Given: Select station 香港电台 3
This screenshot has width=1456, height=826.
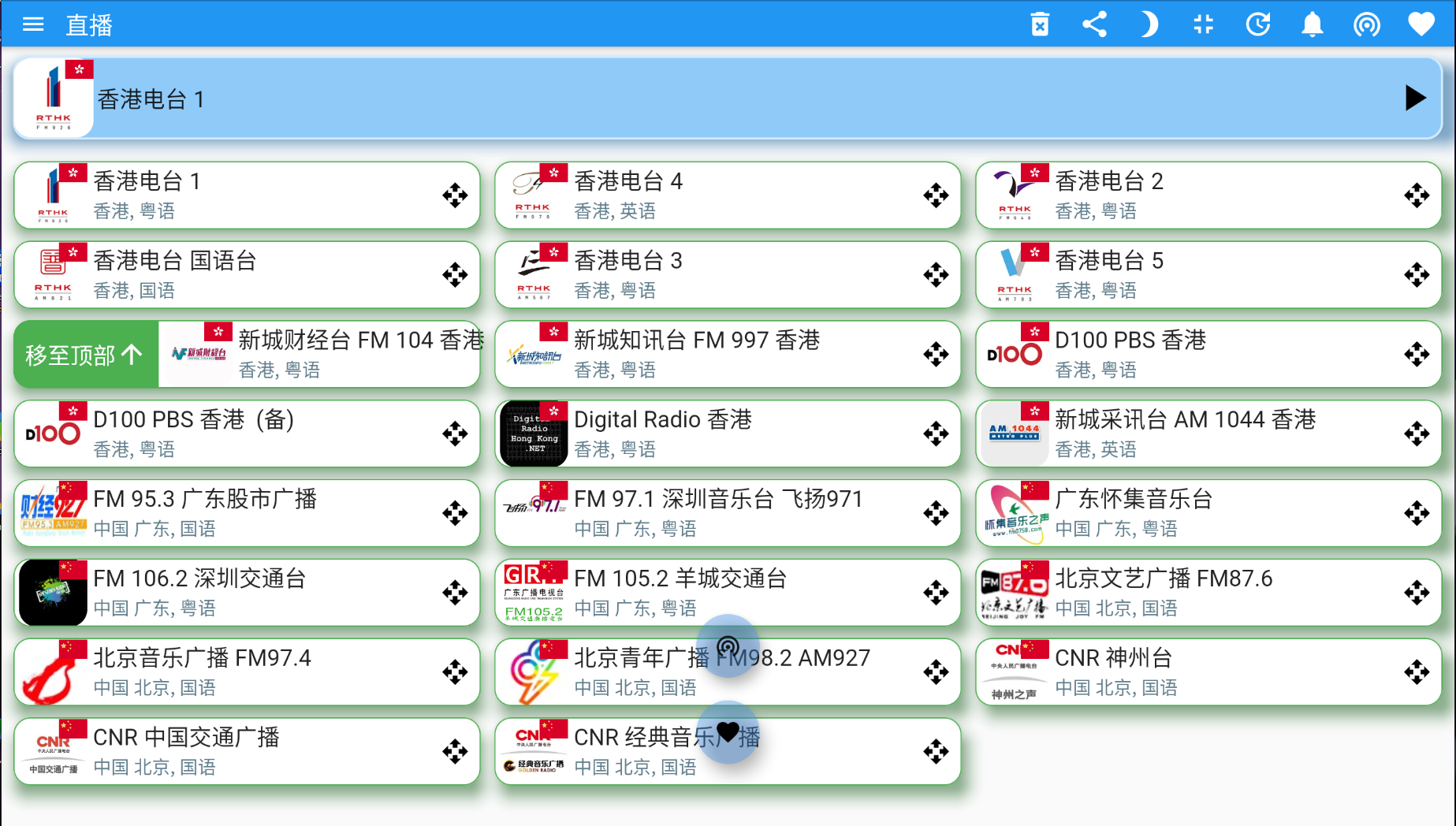Looking at the screenshot, I should coord(728,275).
